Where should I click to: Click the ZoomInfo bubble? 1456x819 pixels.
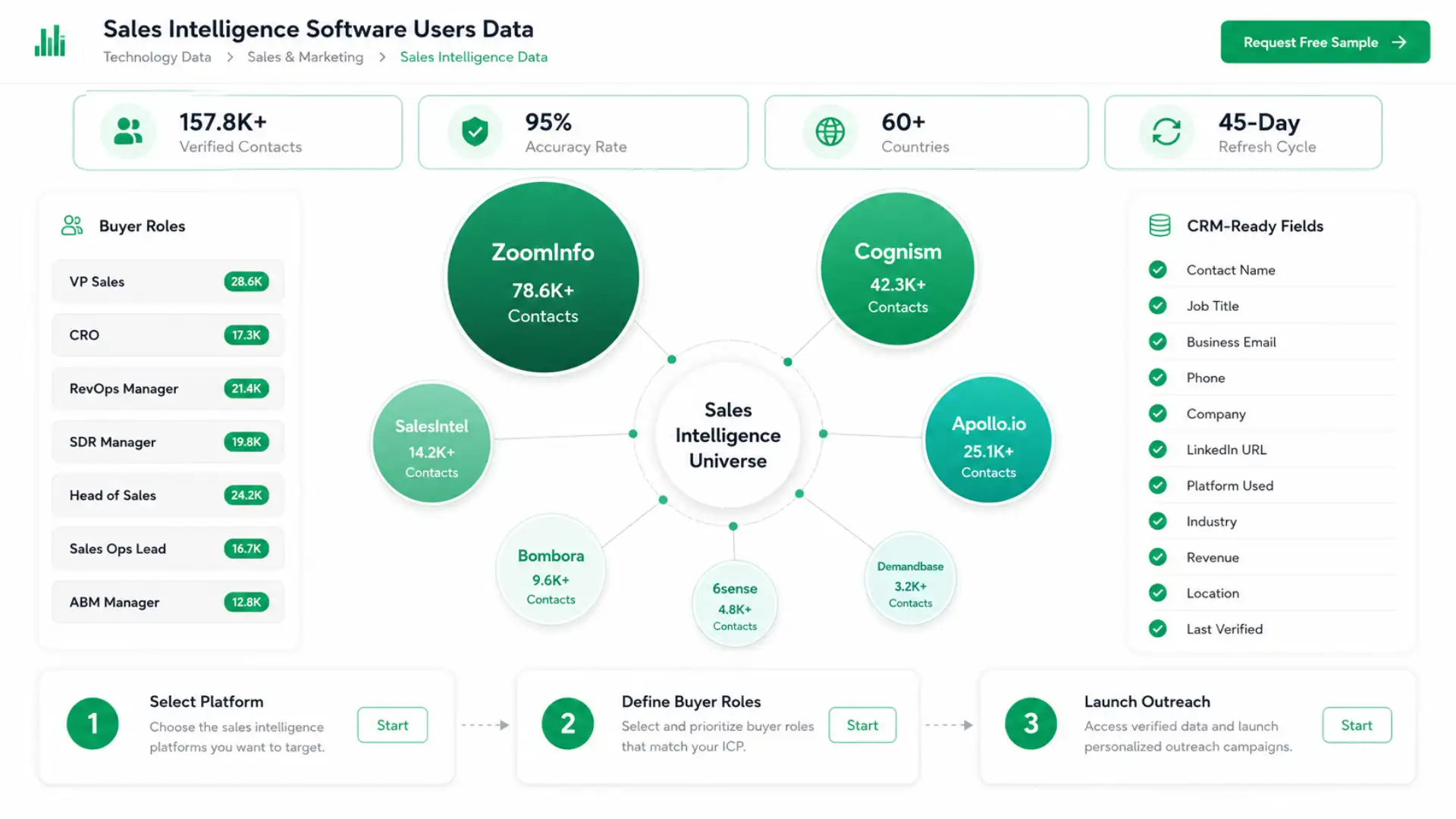coord(543,278)
